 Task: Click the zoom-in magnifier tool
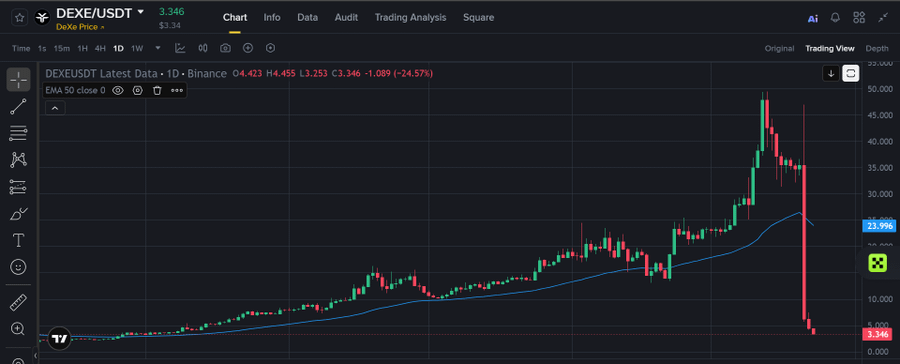click(18, 329)
